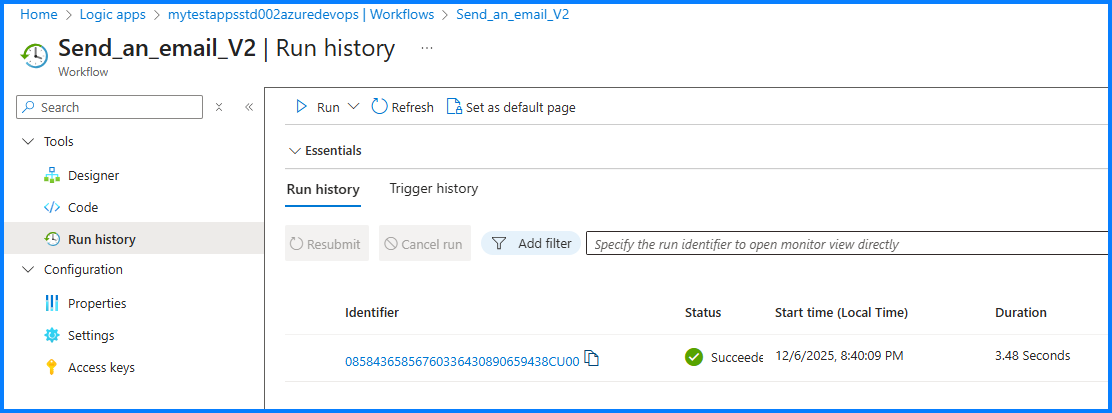Open run 08584365856760336430890659438CU00
Image resolution: width=1112 pixels, height=413 pixels.
(x=462, y=360)
